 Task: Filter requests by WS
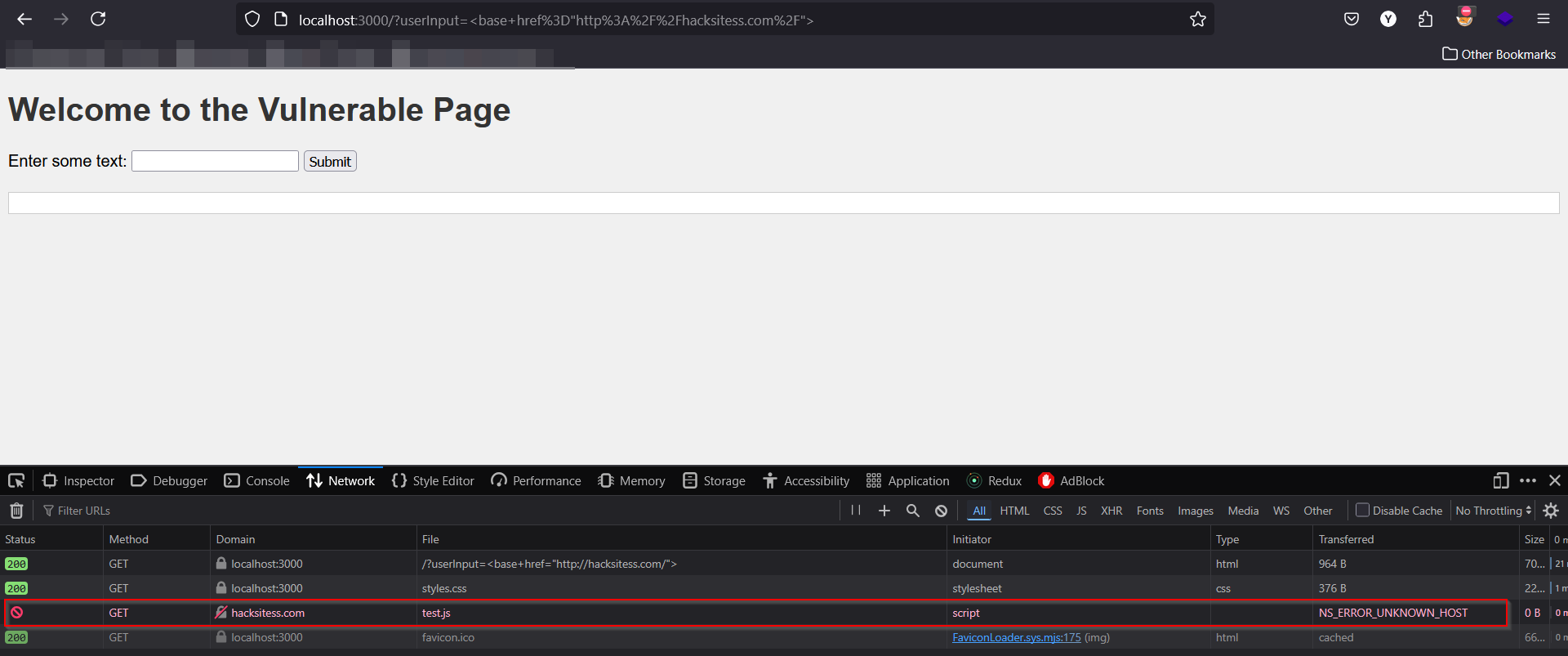[1281, 511]
